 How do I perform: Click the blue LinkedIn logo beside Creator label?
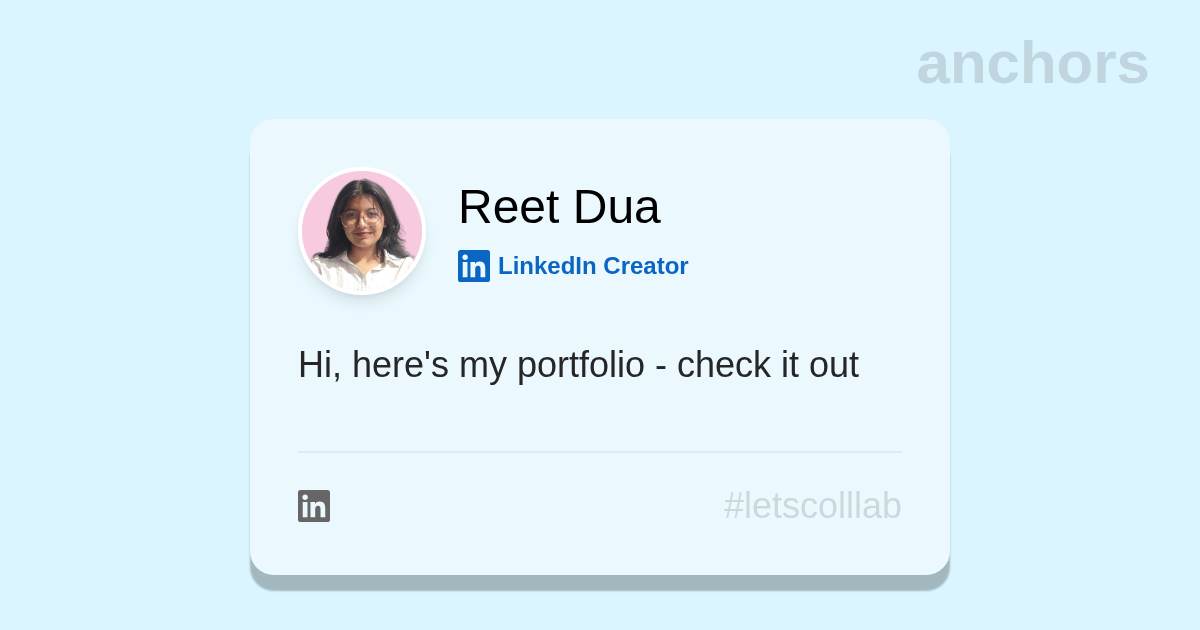[474, 266]
